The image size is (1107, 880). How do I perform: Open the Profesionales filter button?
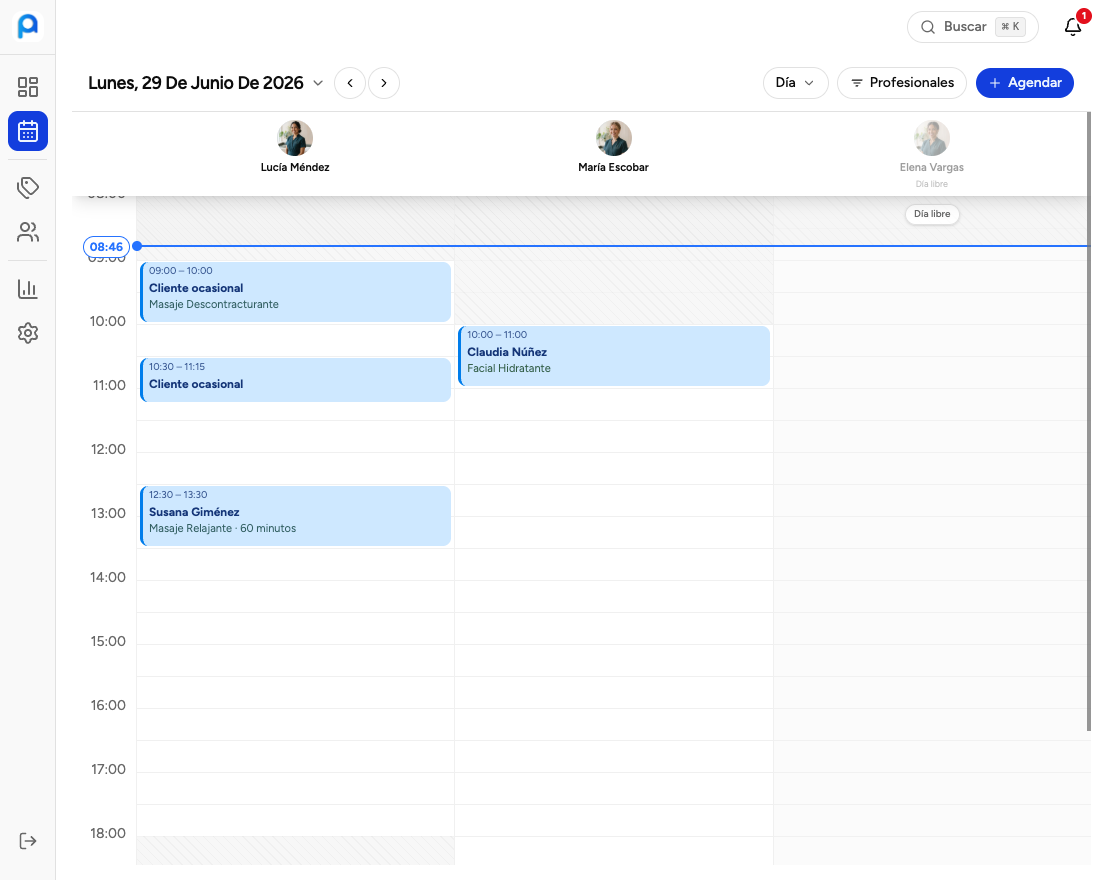coord(902,83)
